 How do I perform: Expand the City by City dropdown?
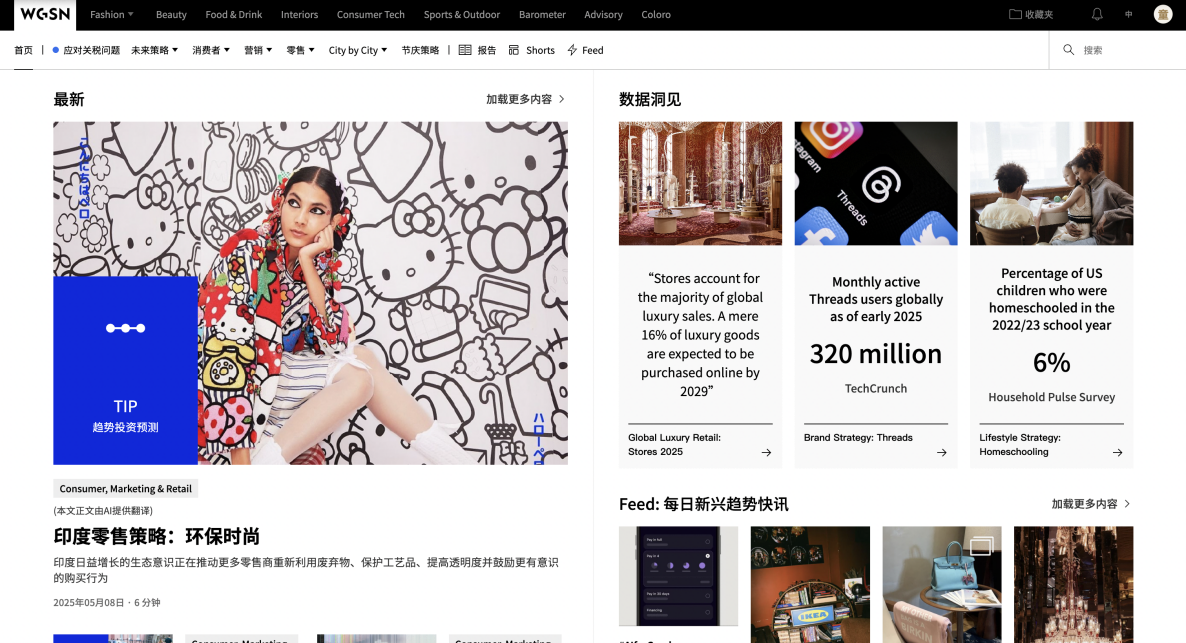point(358,50)
